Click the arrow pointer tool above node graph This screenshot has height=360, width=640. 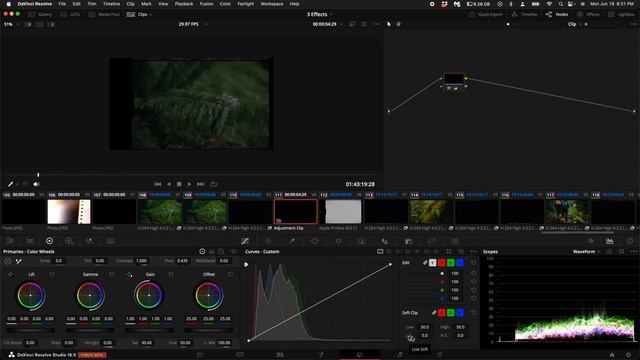click(389, 24)
